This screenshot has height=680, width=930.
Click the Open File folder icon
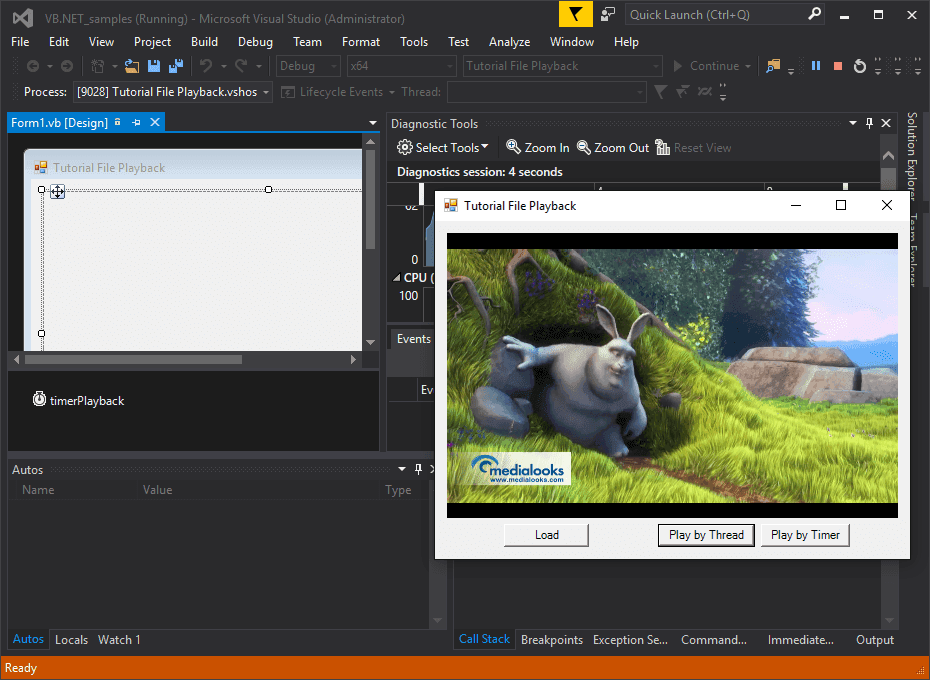(x=132, y=66)
